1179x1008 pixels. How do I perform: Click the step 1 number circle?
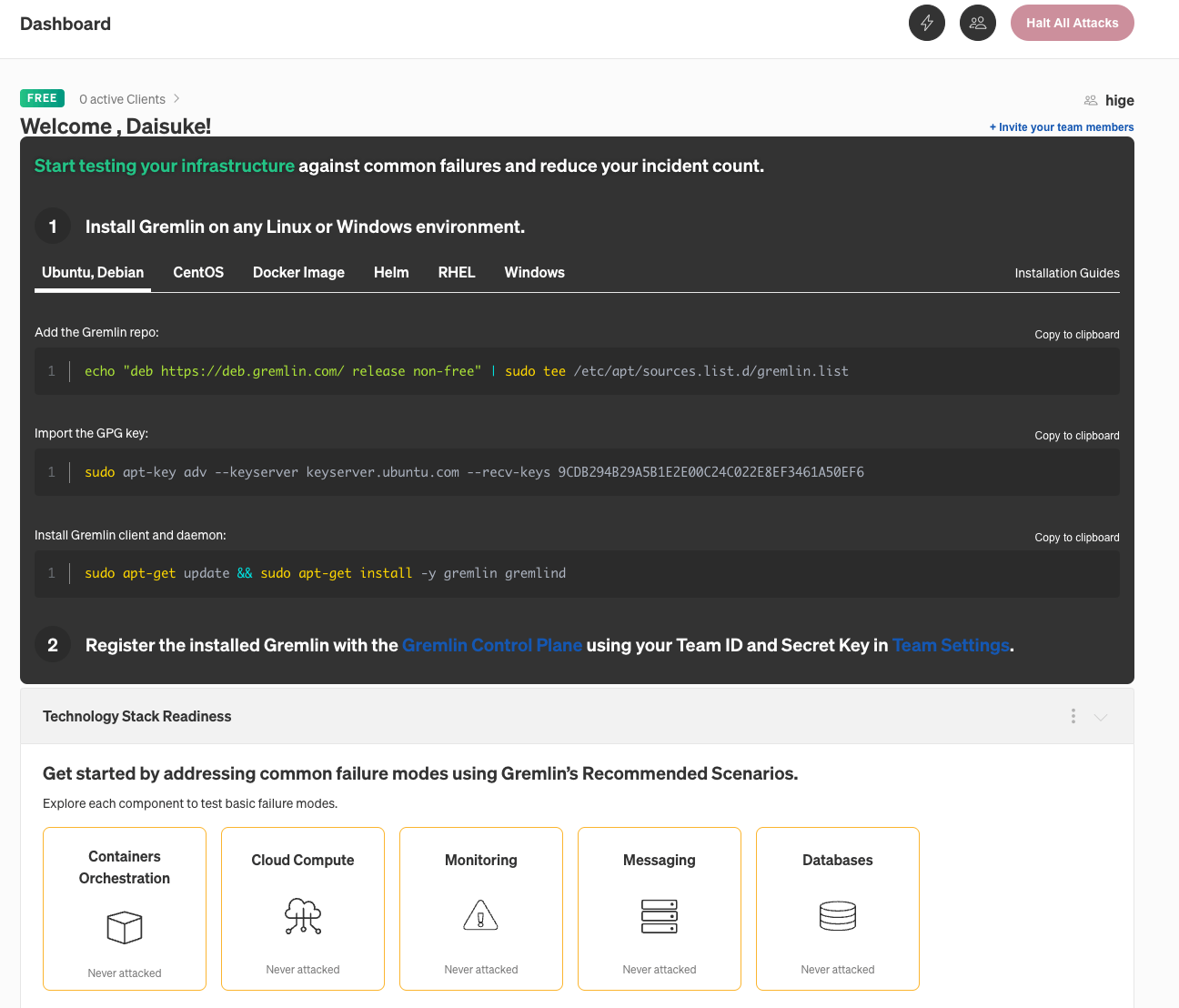click(x=53, y=227)
